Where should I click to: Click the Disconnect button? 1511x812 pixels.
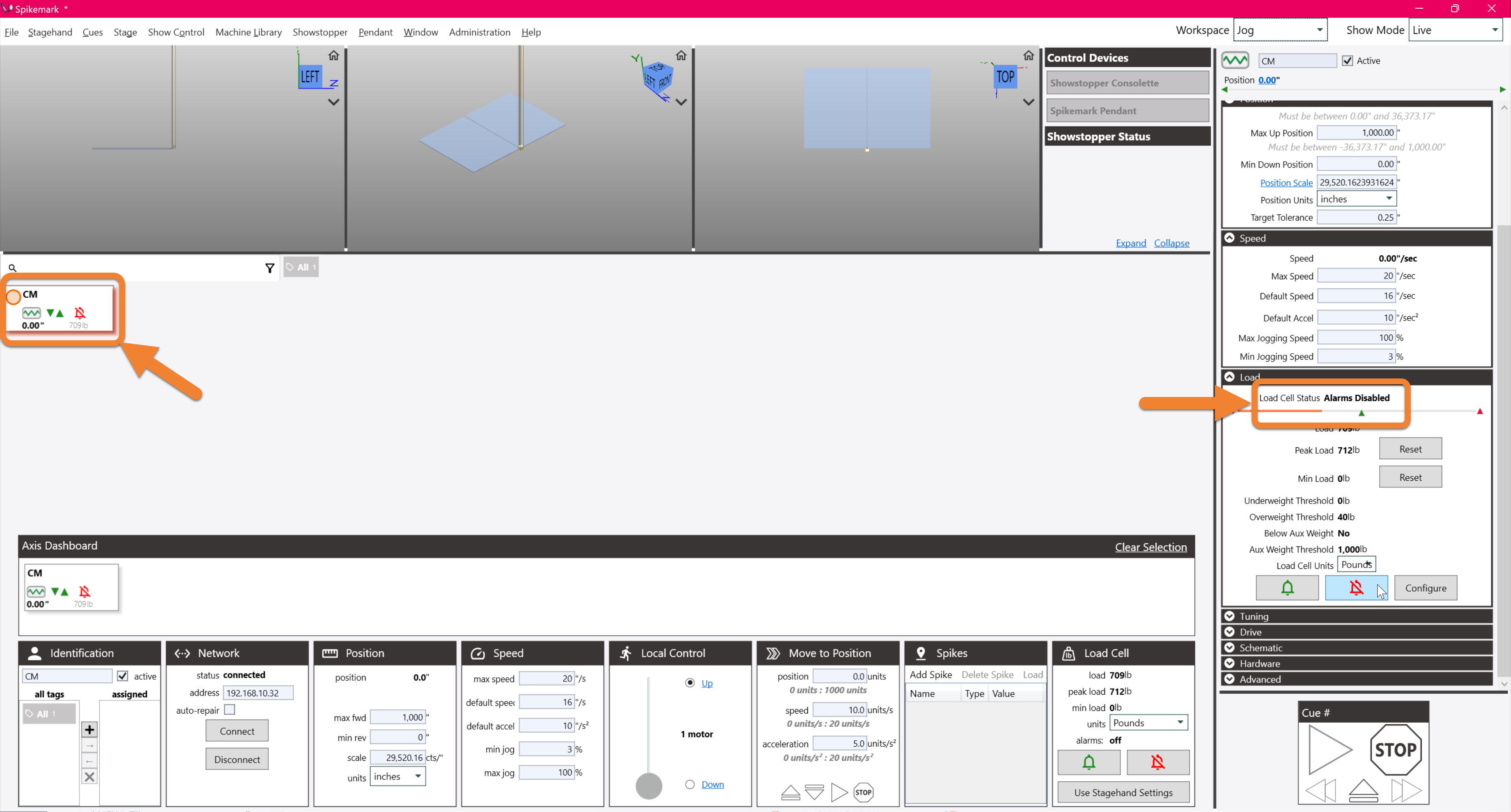tap(237, 758)
